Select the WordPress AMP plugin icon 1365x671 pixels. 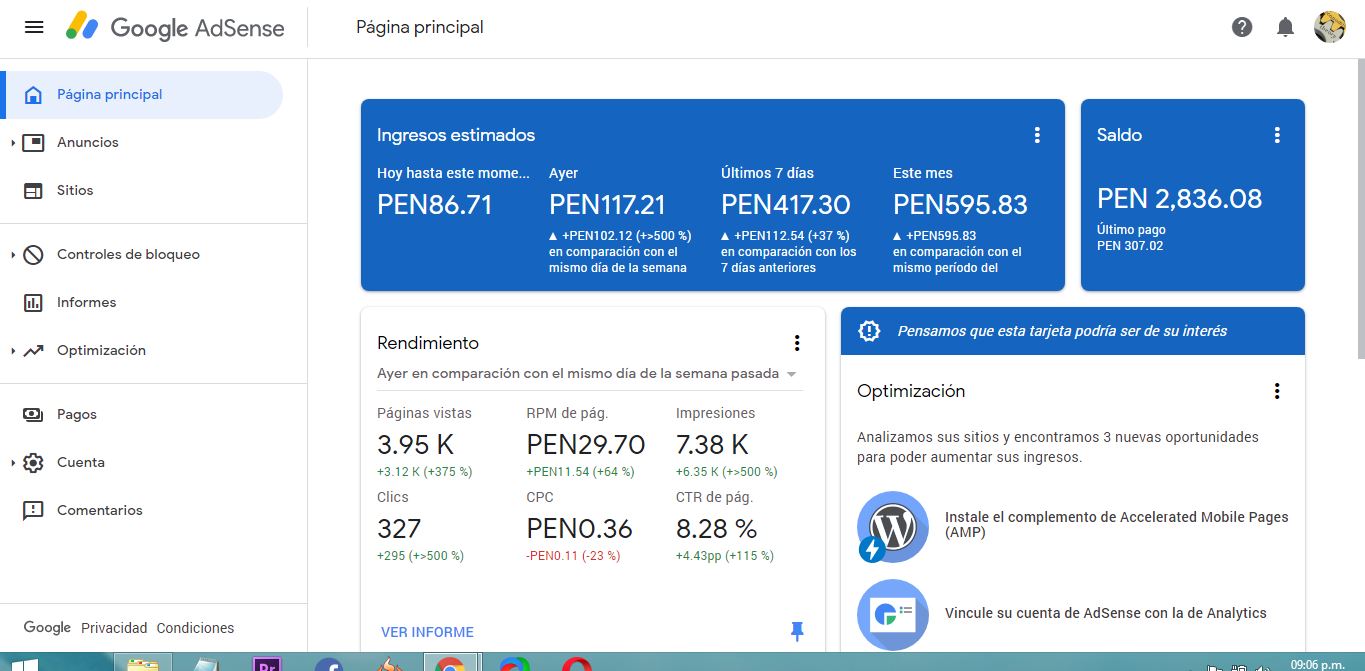(892, 527)
